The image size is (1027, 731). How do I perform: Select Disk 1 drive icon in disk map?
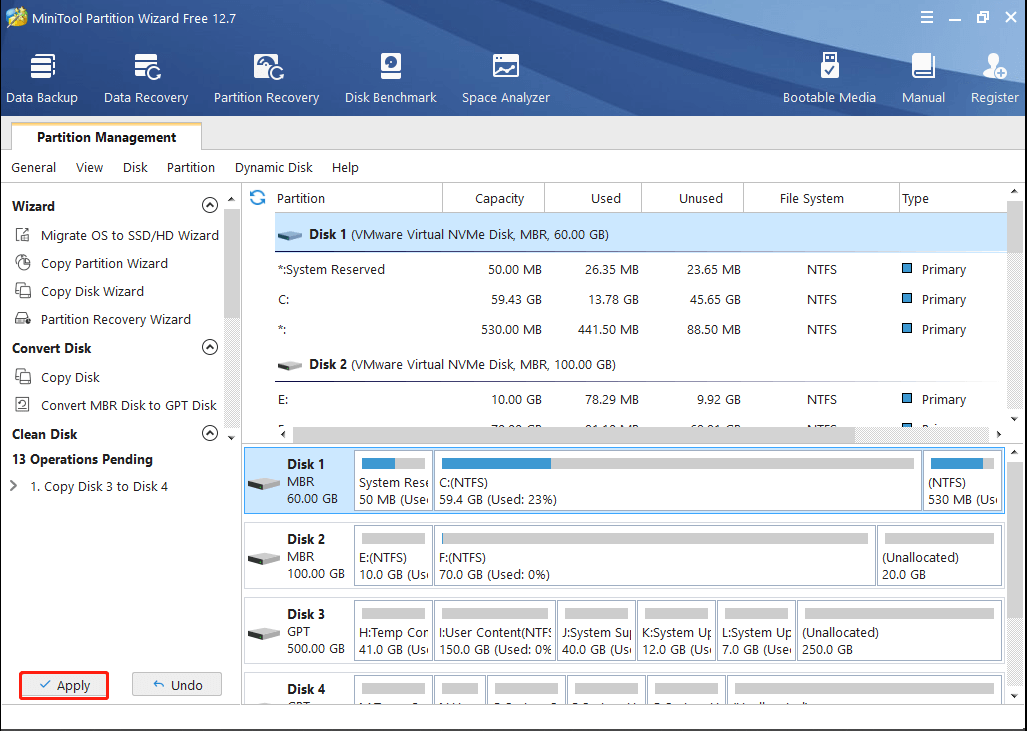click(264, 484)
